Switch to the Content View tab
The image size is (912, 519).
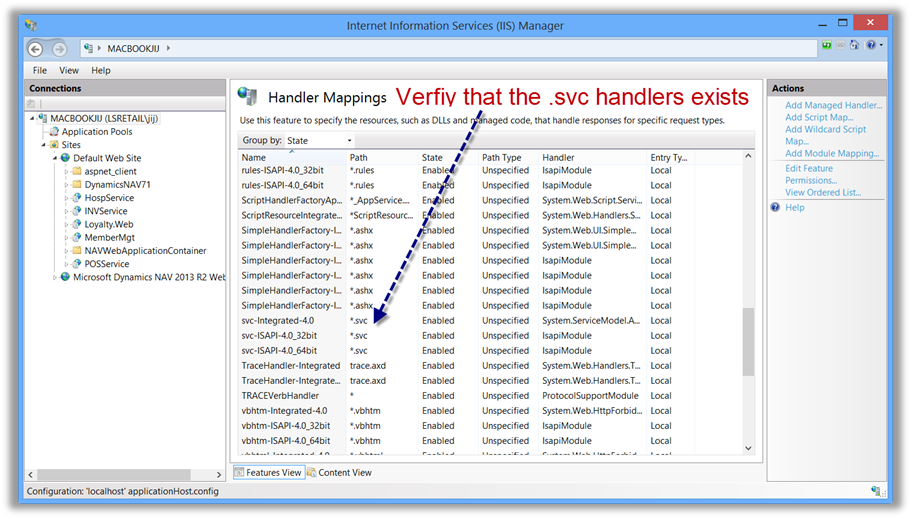(340, 472)
